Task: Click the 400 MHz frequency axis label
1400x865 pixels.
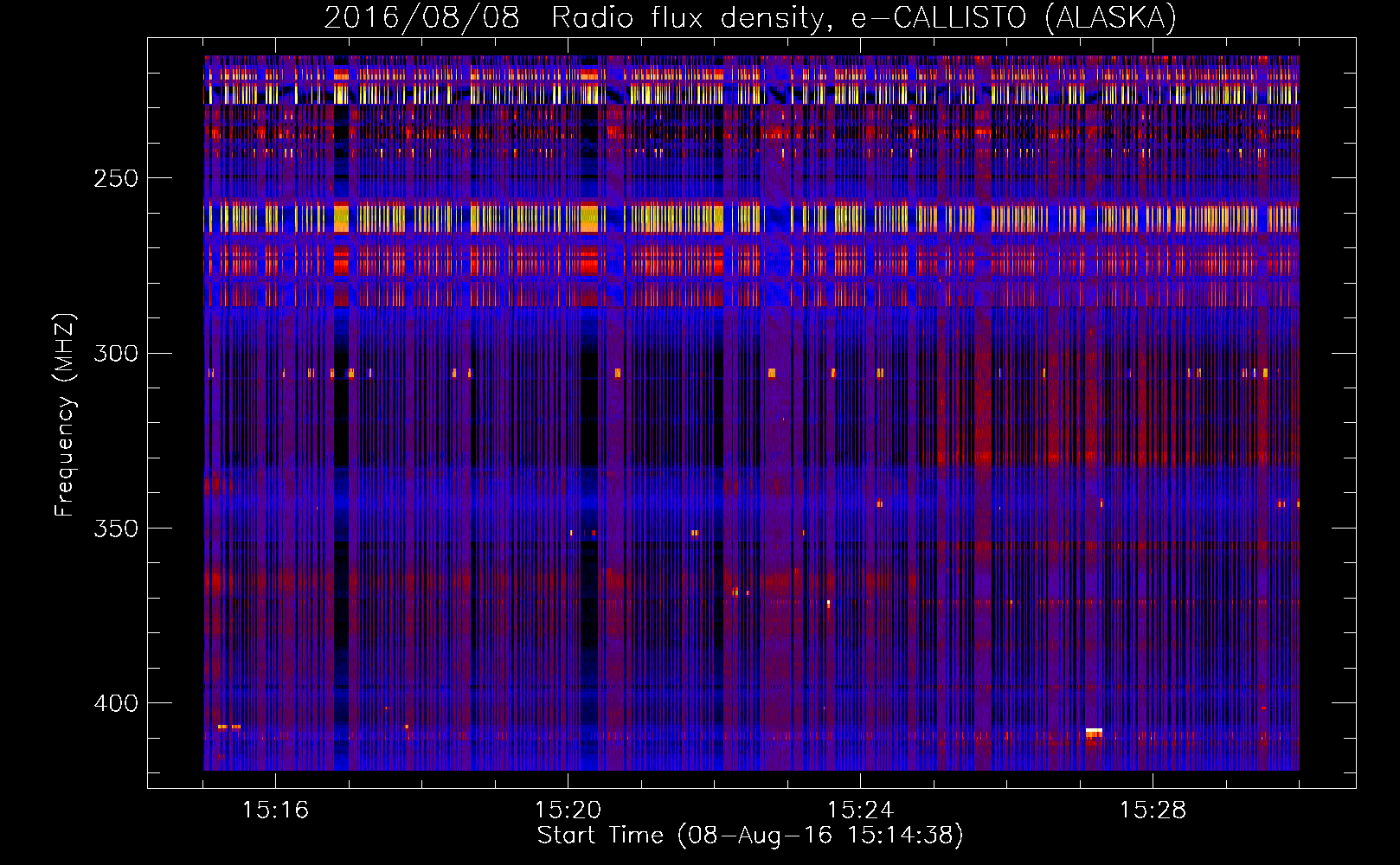Action: 116,702
